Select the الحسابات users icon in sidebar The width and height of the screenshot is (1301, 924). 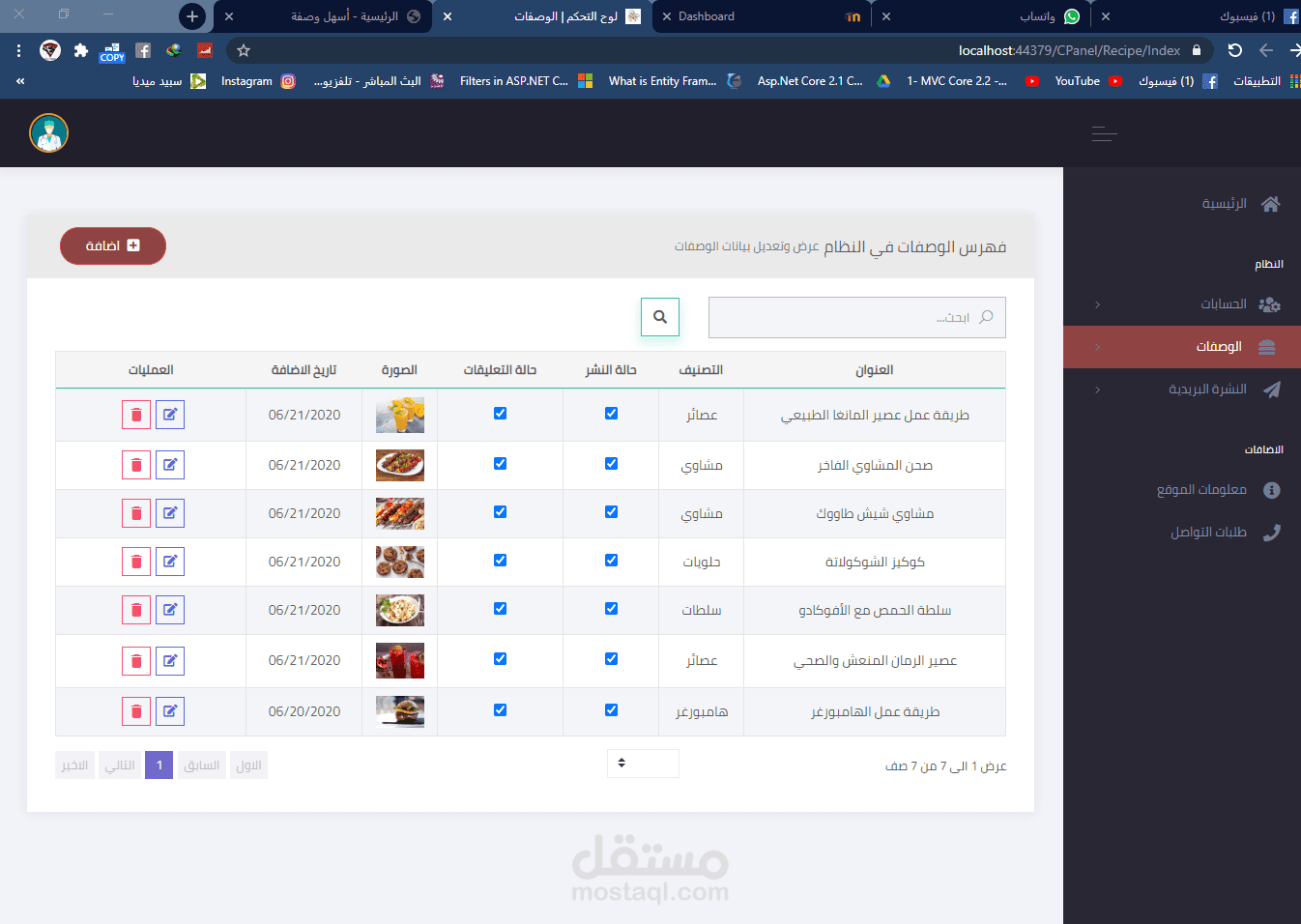pyautogui.click(x=1271, y=303)
